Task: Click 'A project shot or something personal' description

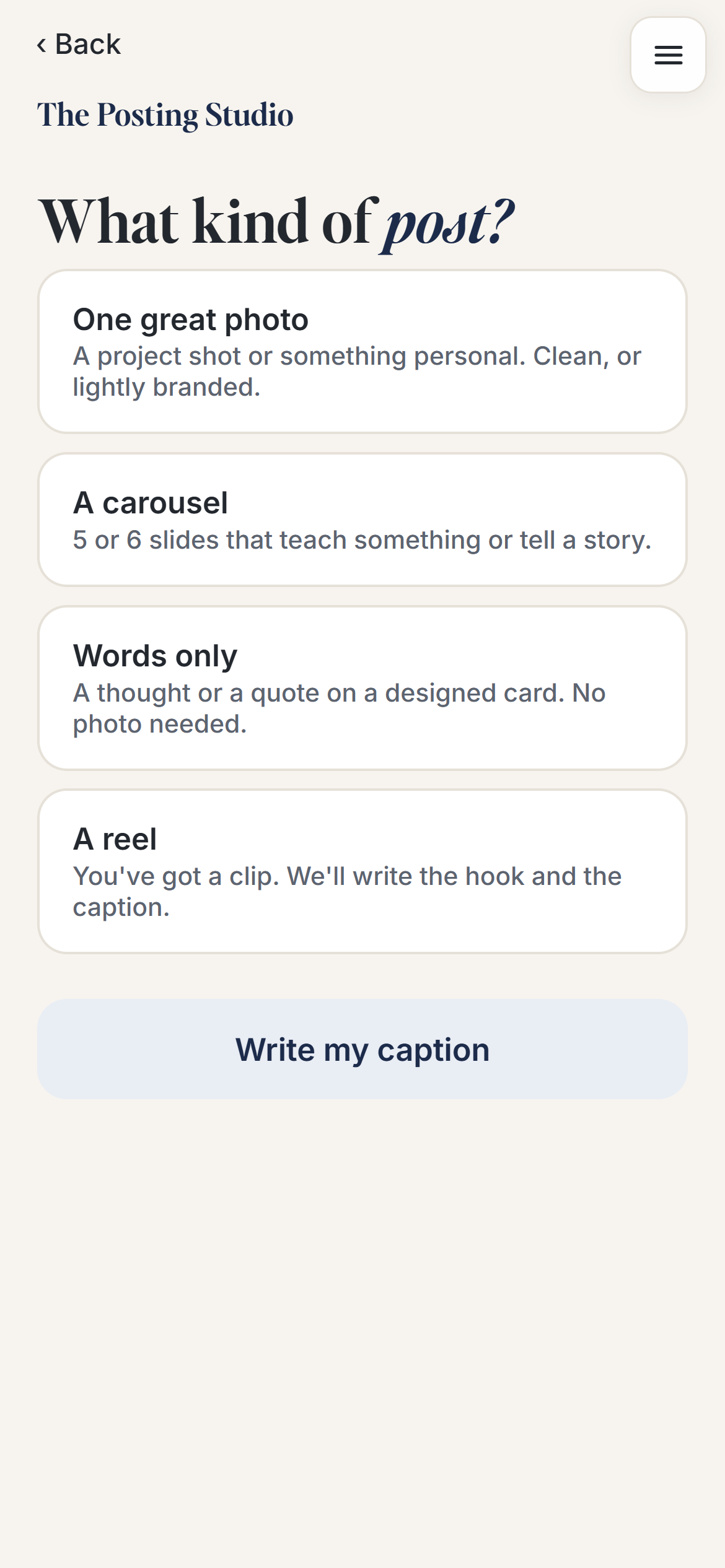Action: pos(357,372)
